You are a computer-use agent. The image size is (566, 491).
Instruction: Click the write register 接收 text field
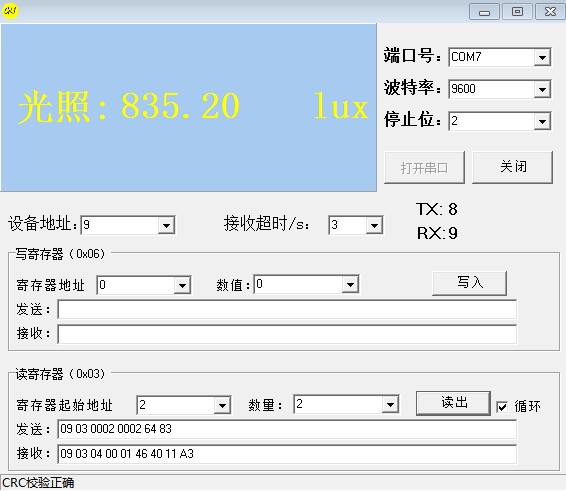pyautogui.click(x=287, y=334)
